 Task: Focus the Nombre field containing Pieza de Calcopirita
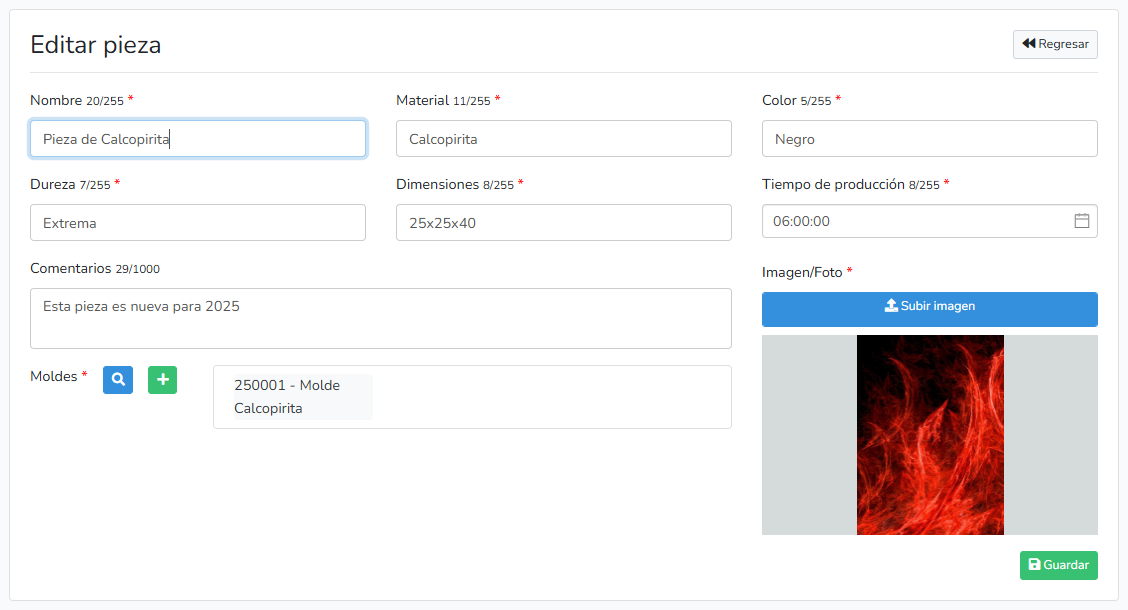(x=198, y=139)
